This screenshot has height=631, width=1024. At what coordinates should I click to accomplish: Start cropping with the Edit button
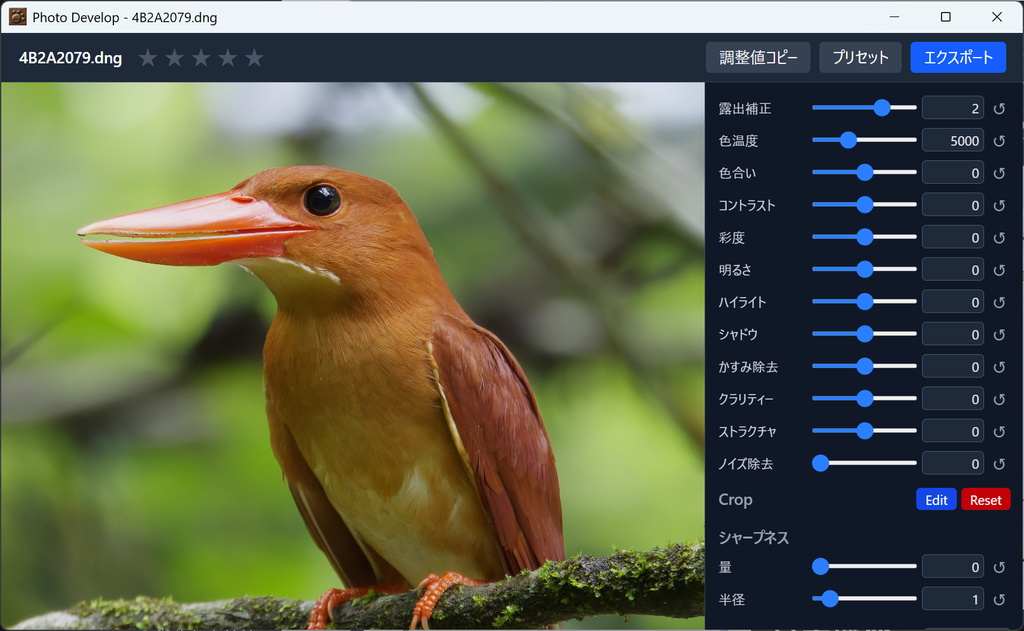coord(936,499)
